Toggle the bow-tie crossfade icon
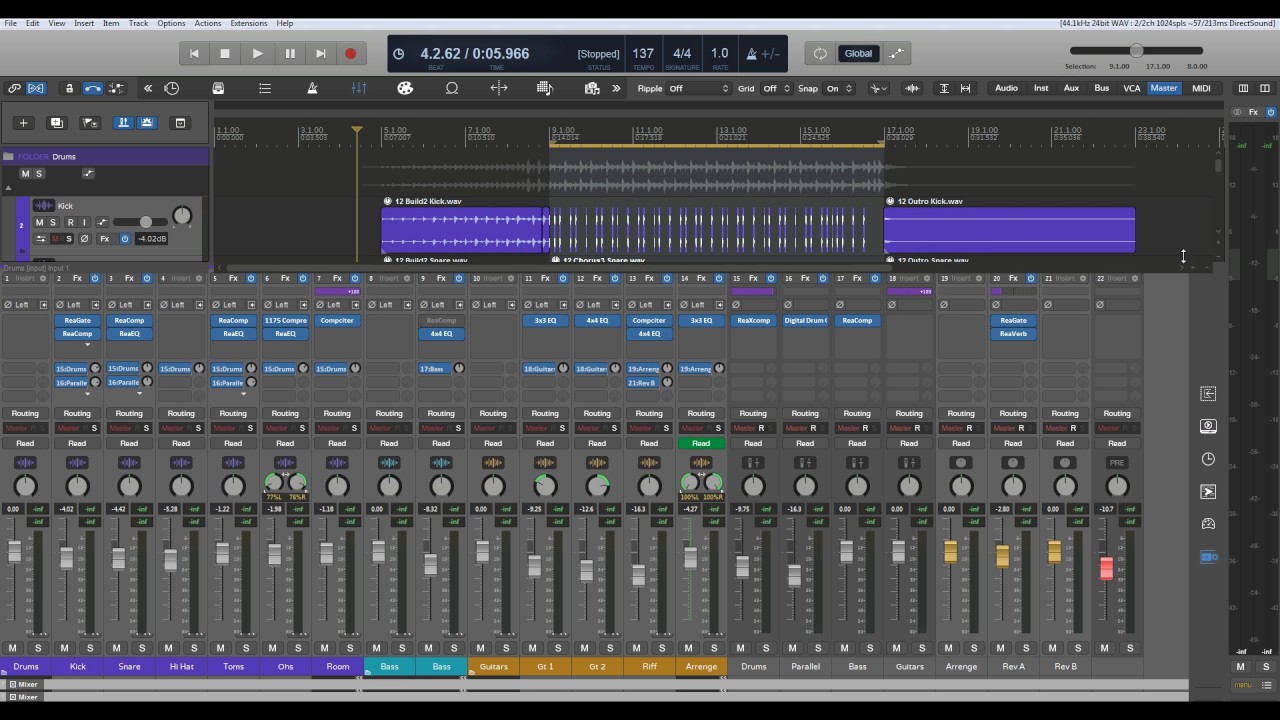The image size is (1280, 720). click(36, 88)
